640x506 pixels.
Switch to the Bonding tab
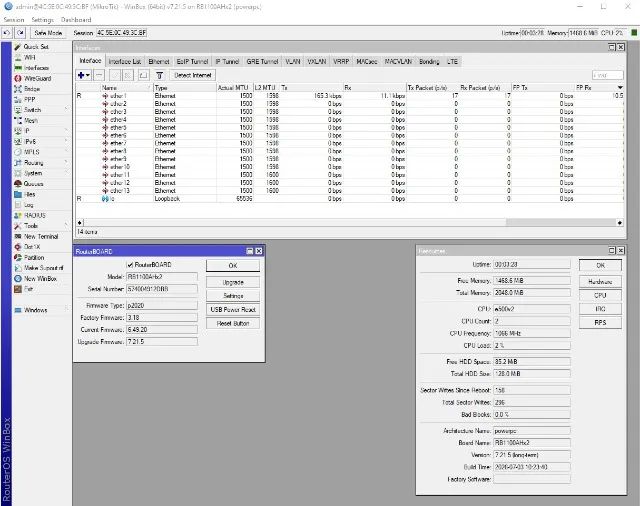click(x=429, y=62)
